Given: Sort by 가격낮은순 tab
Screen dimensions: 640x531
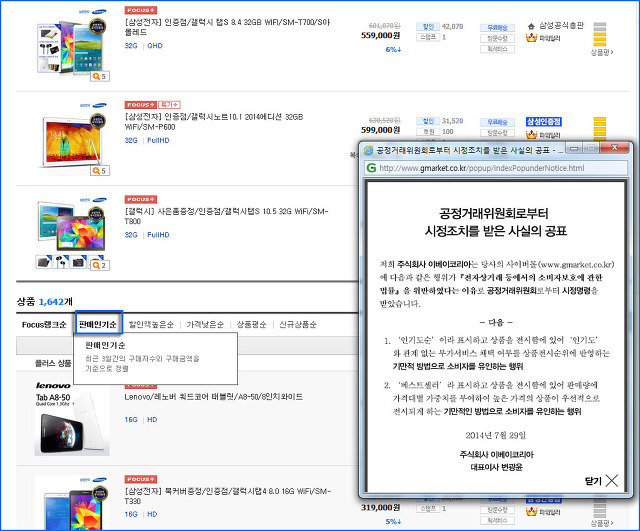Looking at the screenshot, I should [205, 324].
